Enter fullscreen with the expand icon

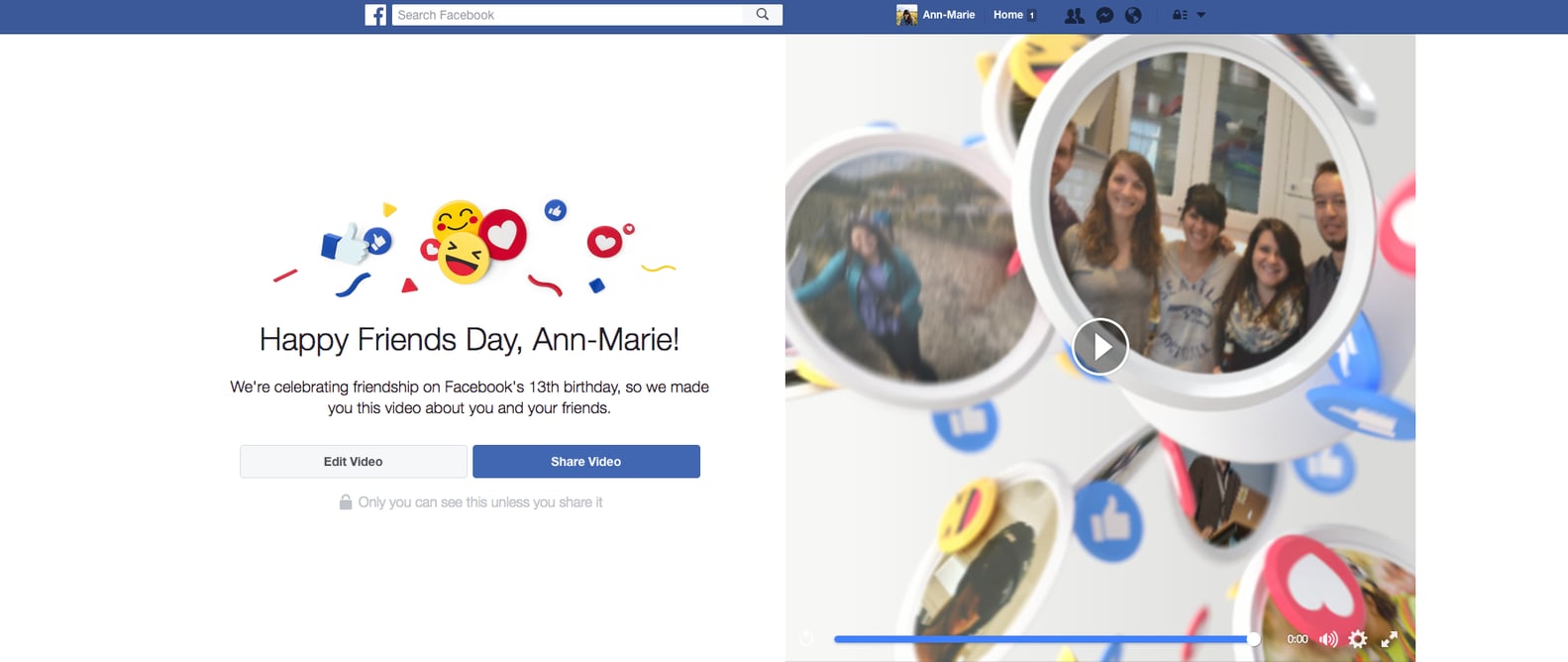[x=1390, y=639]
